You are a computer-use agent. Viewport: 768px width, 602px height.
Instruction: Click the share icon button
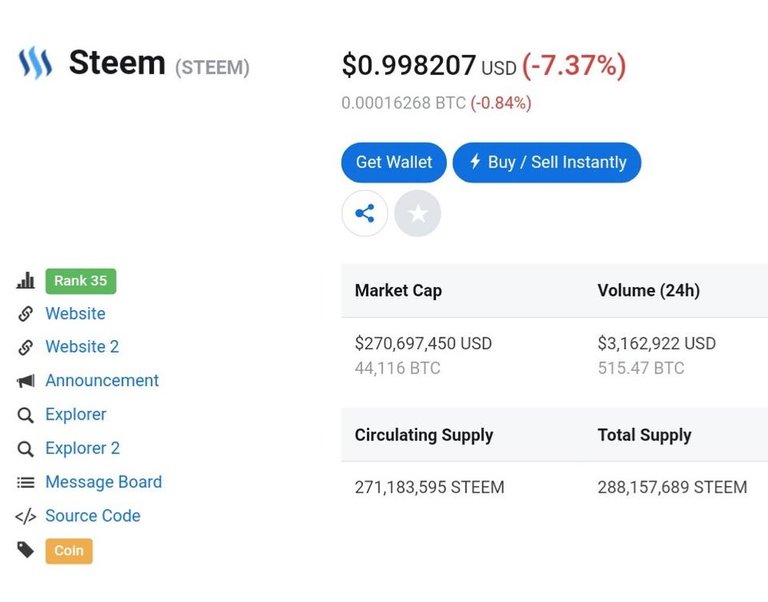pos(365,214)
